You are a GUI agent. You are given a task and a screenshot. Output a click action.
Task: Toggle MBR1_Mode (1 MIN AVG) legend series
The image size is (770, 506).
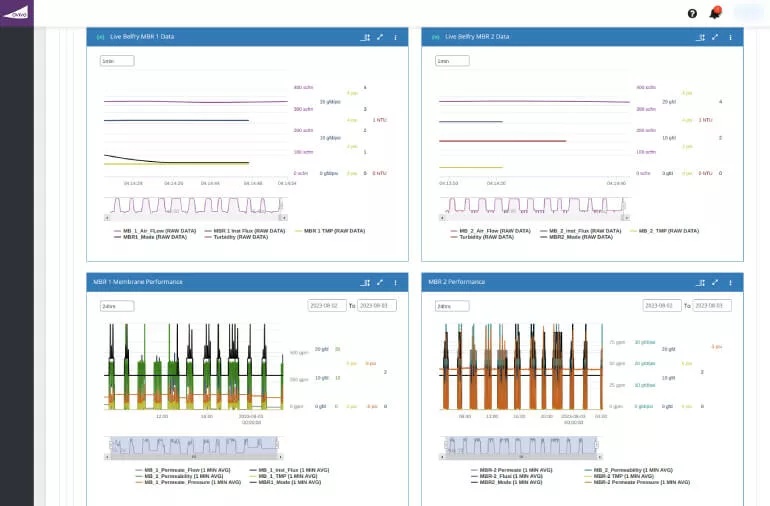286,482
